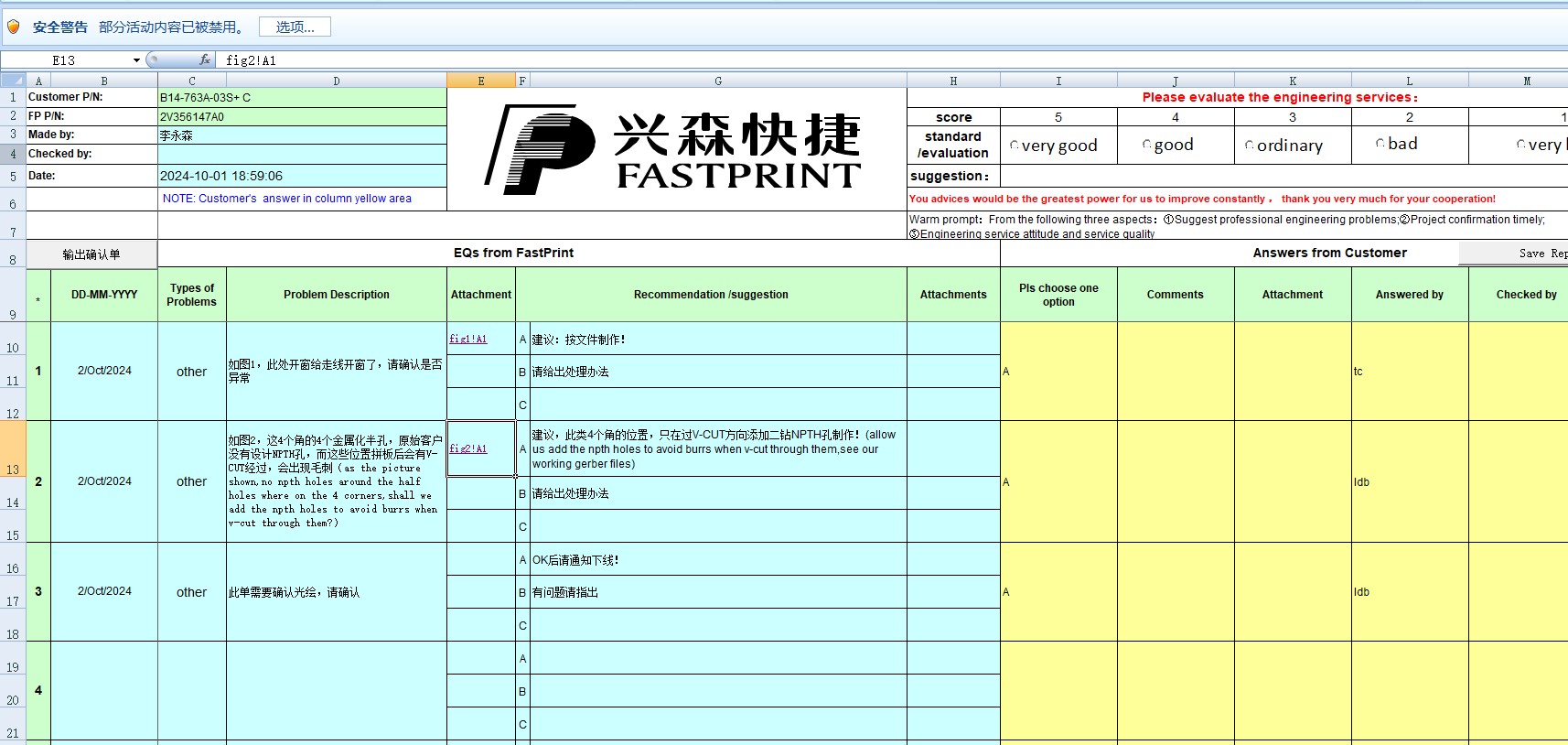The image size is (1568, 745).
Task: Click the empty Checked by value cell
Action: [302, 155]
